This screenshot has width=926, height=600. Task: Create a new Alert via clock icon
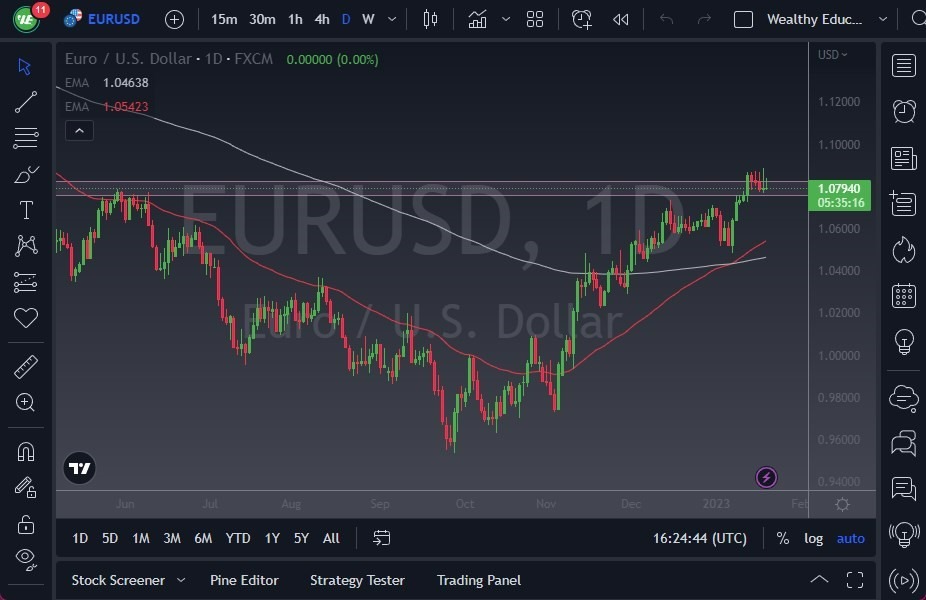(x=581, y=18)
